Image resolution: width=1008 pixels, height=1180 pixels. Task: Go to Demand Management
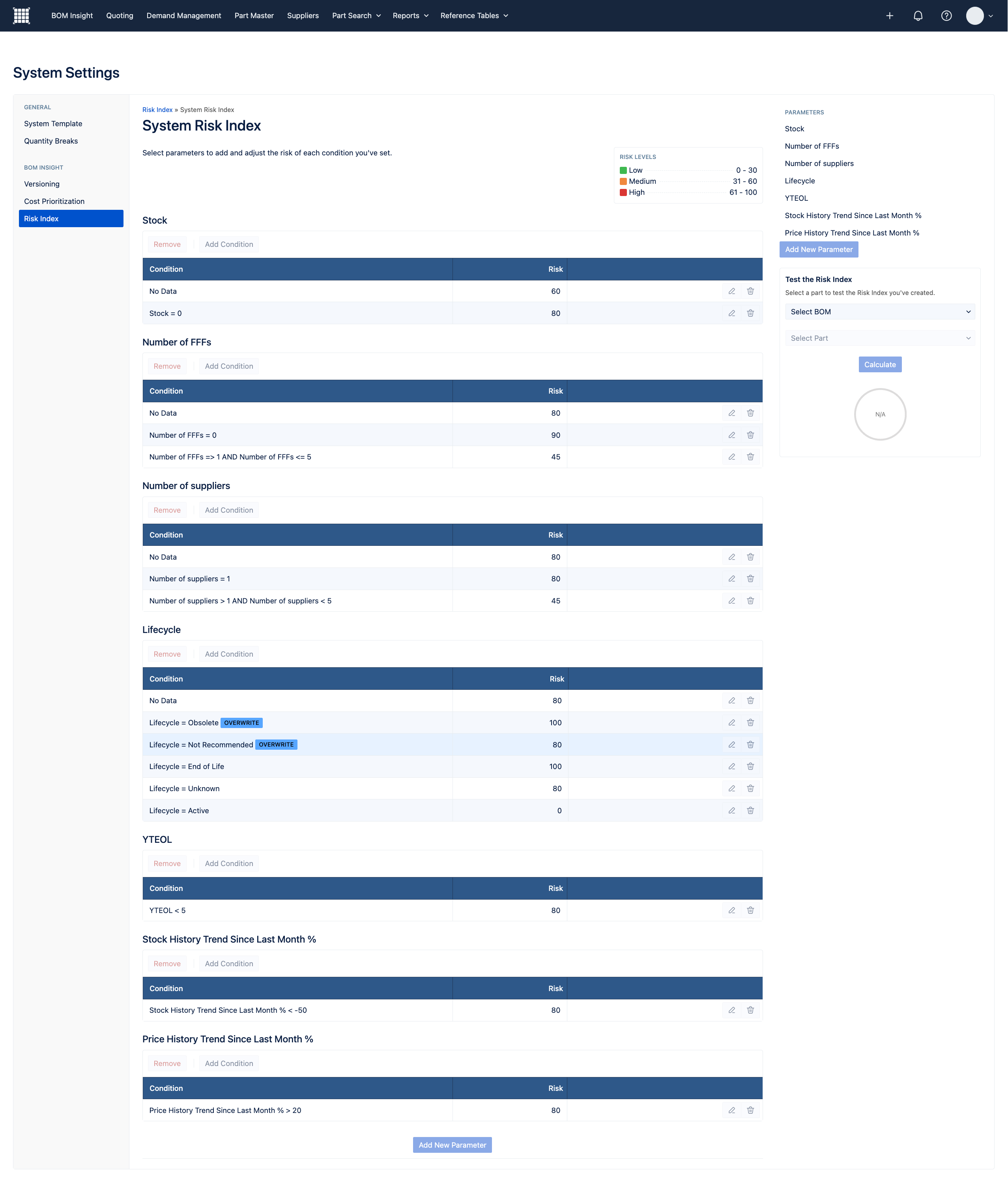coord(183,16)
